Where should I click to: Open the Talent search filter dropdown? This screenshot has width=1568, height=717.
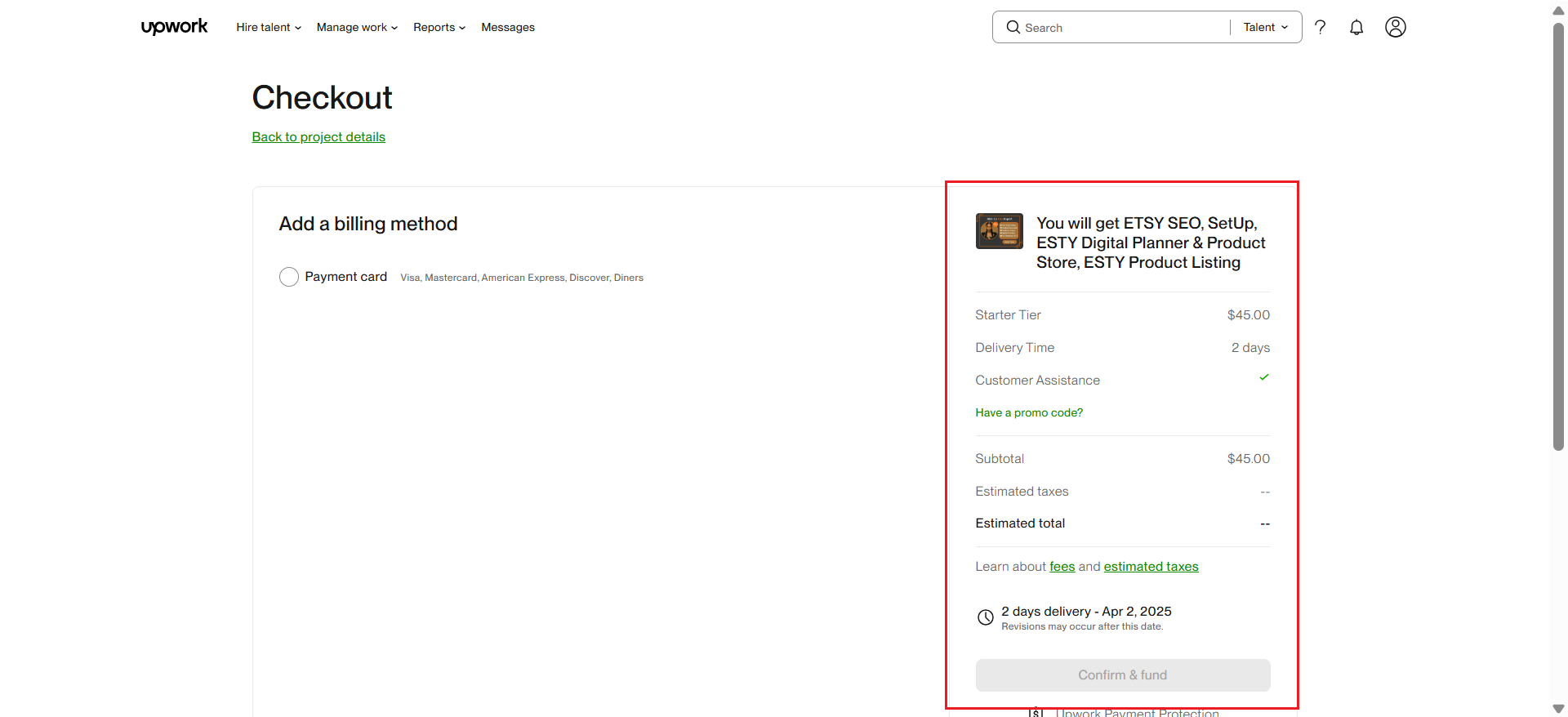[1265, 27]
